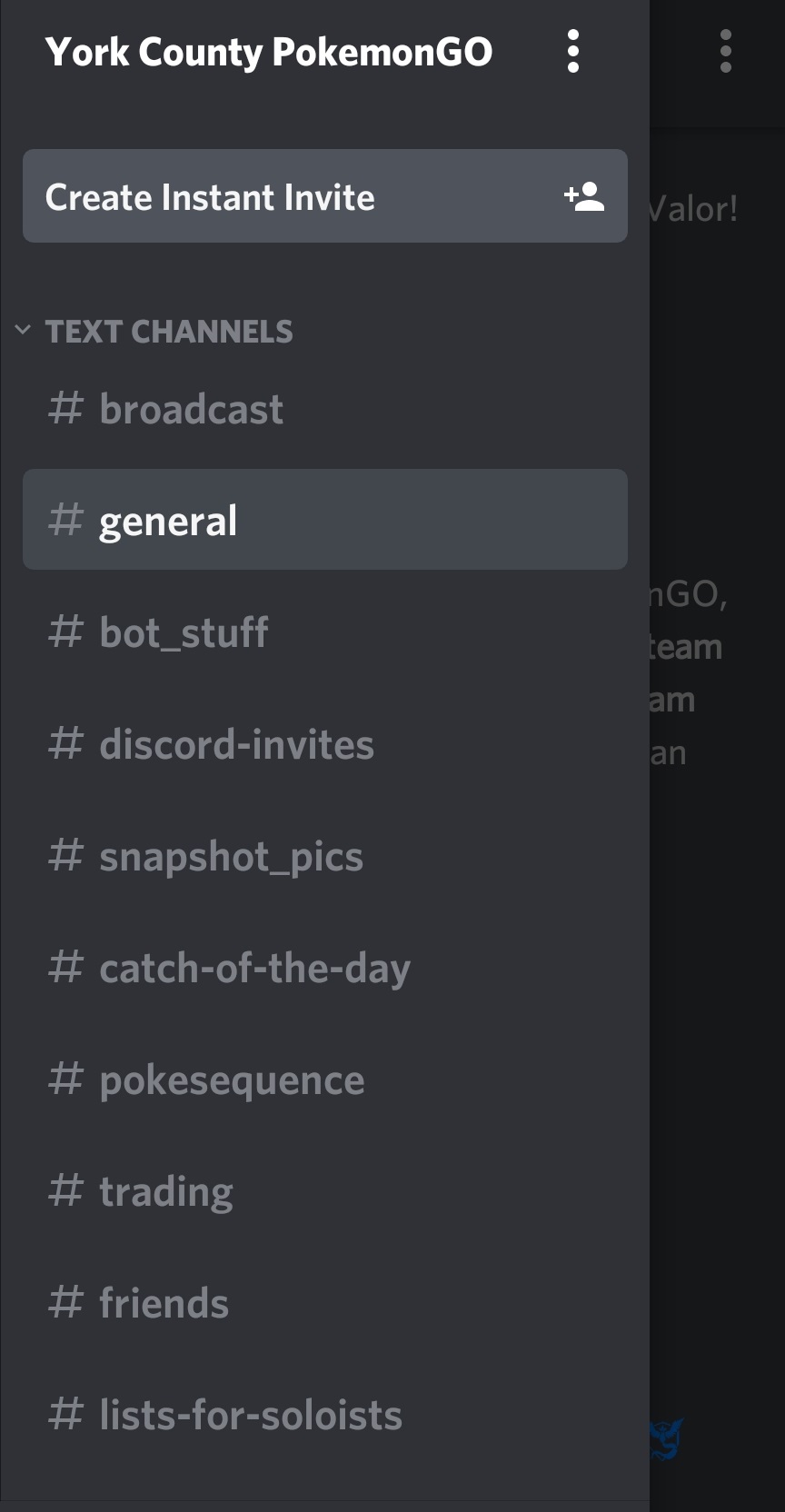Open the catch-of-the-day channel
The width and height of the screenshot is (785, 1512).
[x=254, y=968]
